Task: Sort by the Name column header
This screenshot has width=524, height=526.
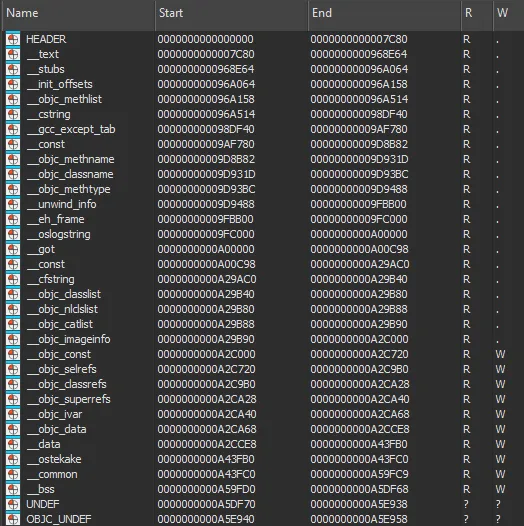Action: click(78, 13)
